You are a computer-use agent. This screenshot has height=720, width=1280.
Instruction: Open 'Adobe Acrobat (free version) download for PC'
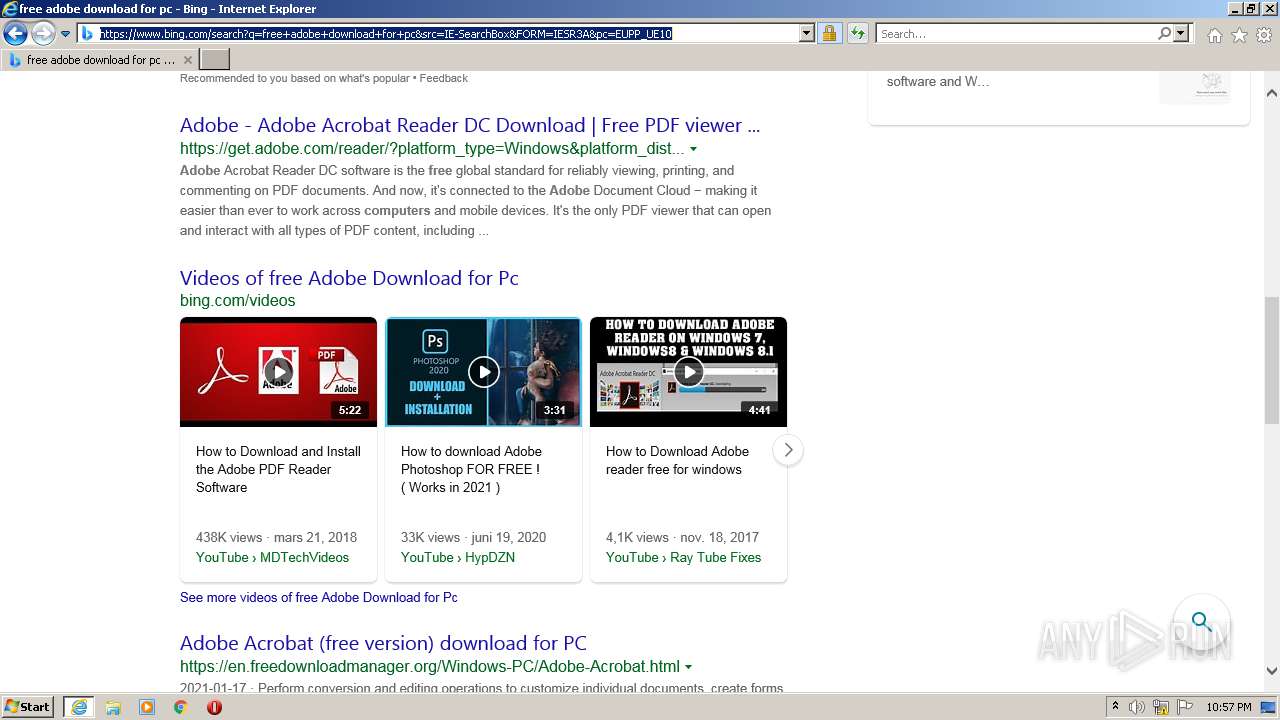383,643
